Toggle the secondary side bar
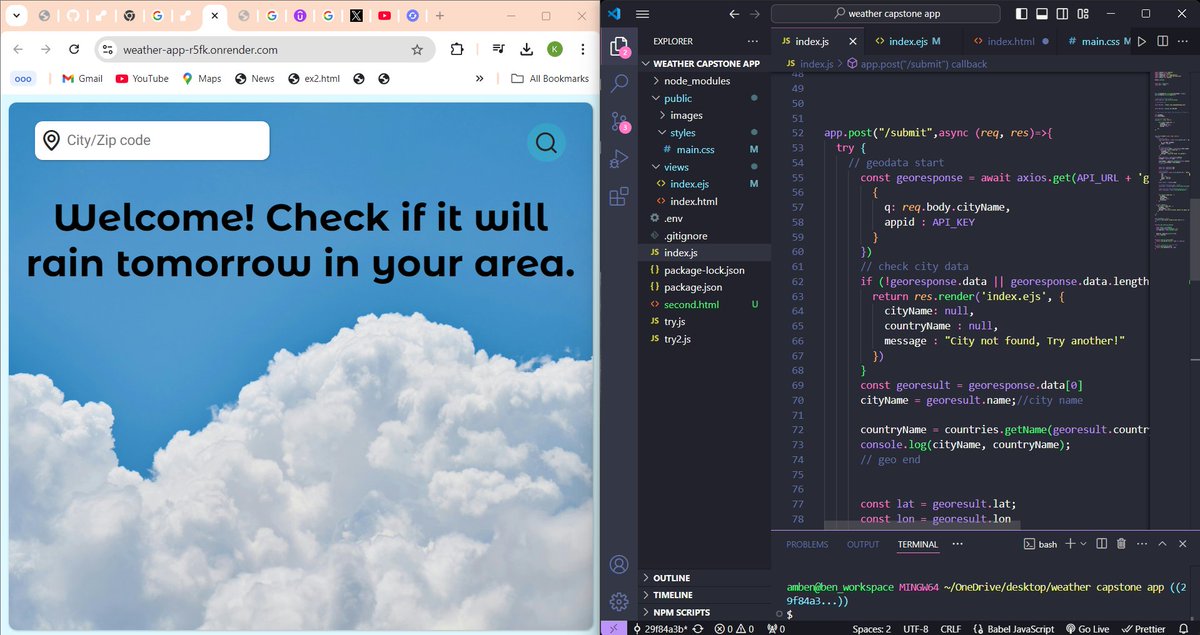1200x635 pixels. point(1061,14)
